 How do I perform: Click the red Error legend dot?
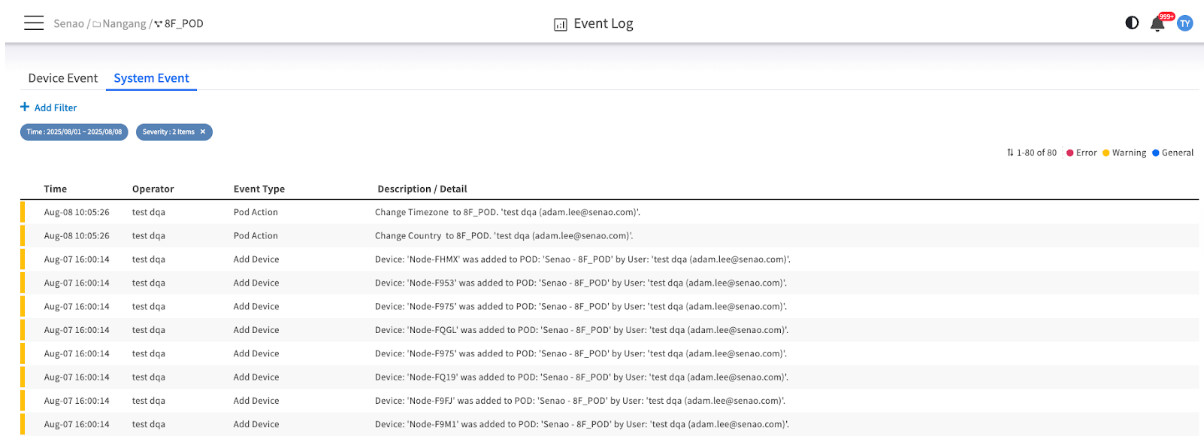1069,153
